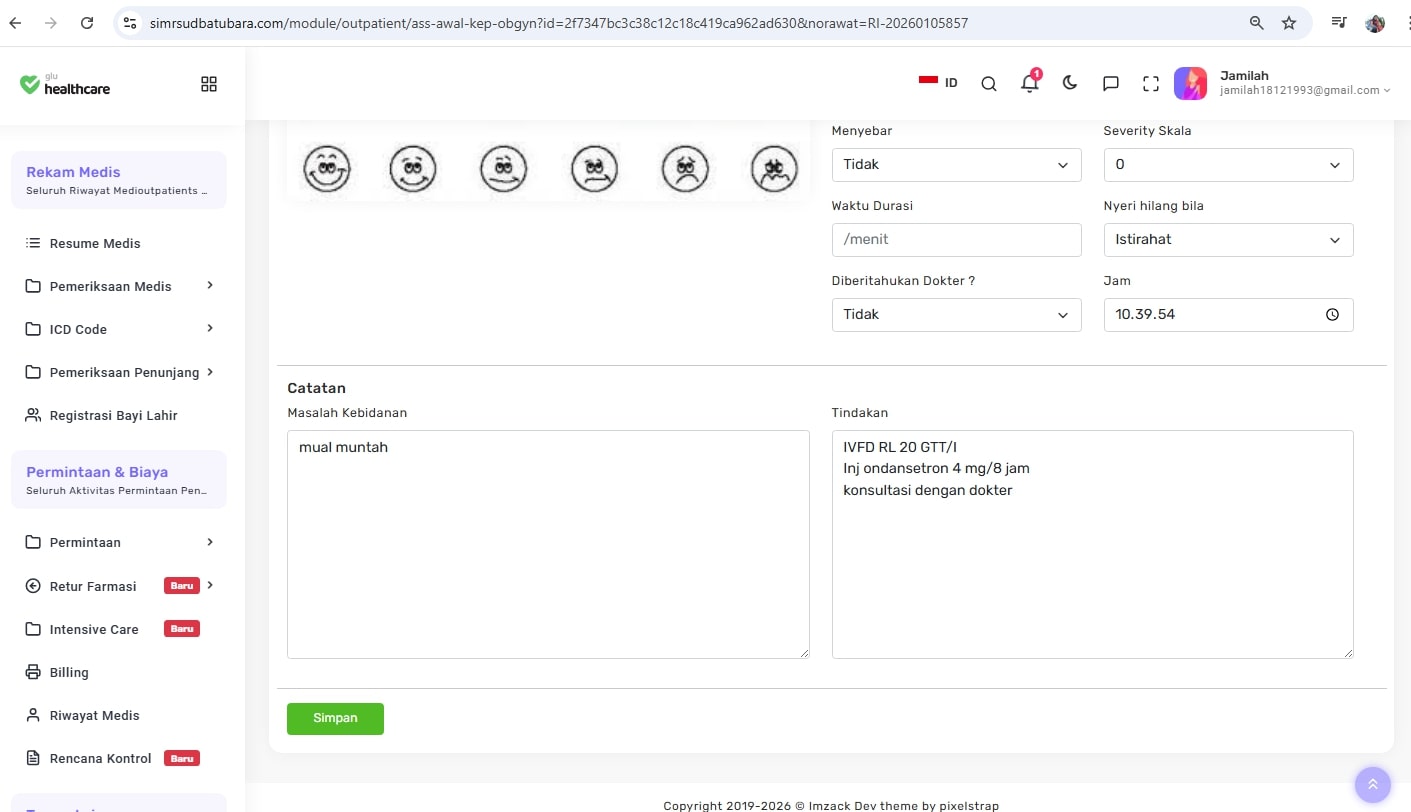Open the Nyeri hilang bila dropdown

pyautogui.click(x=1229, y=240)
